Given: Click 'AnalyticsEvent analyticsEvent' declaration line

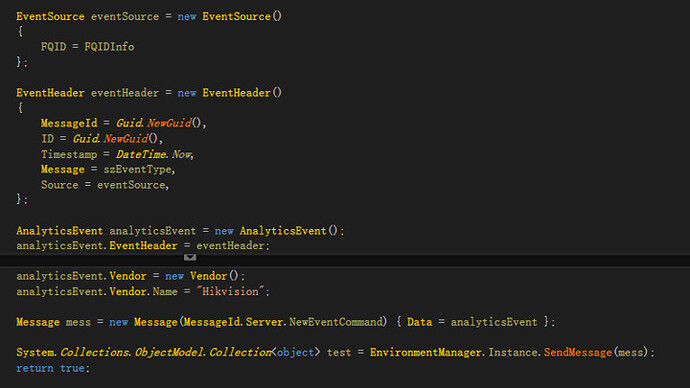Looking at the screenshot, I should [x=180, y=231].
